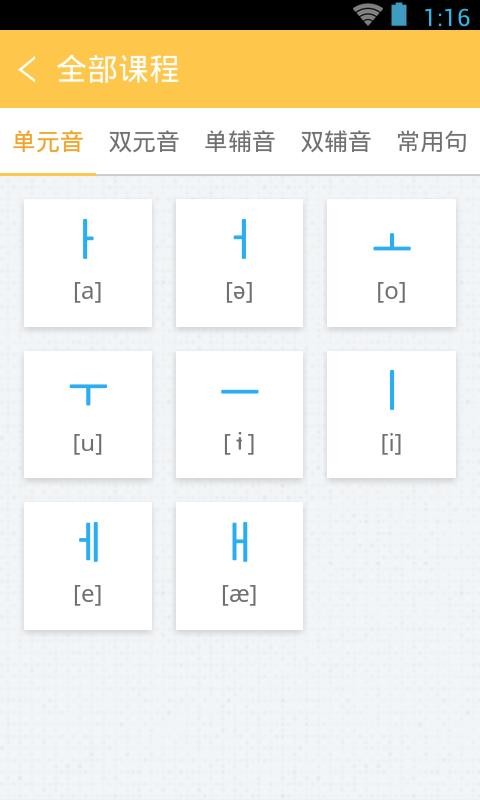Open the ㅓ [ə] vowel card
Viewport: 480px width, 800px height.
(x=239, y=263)
